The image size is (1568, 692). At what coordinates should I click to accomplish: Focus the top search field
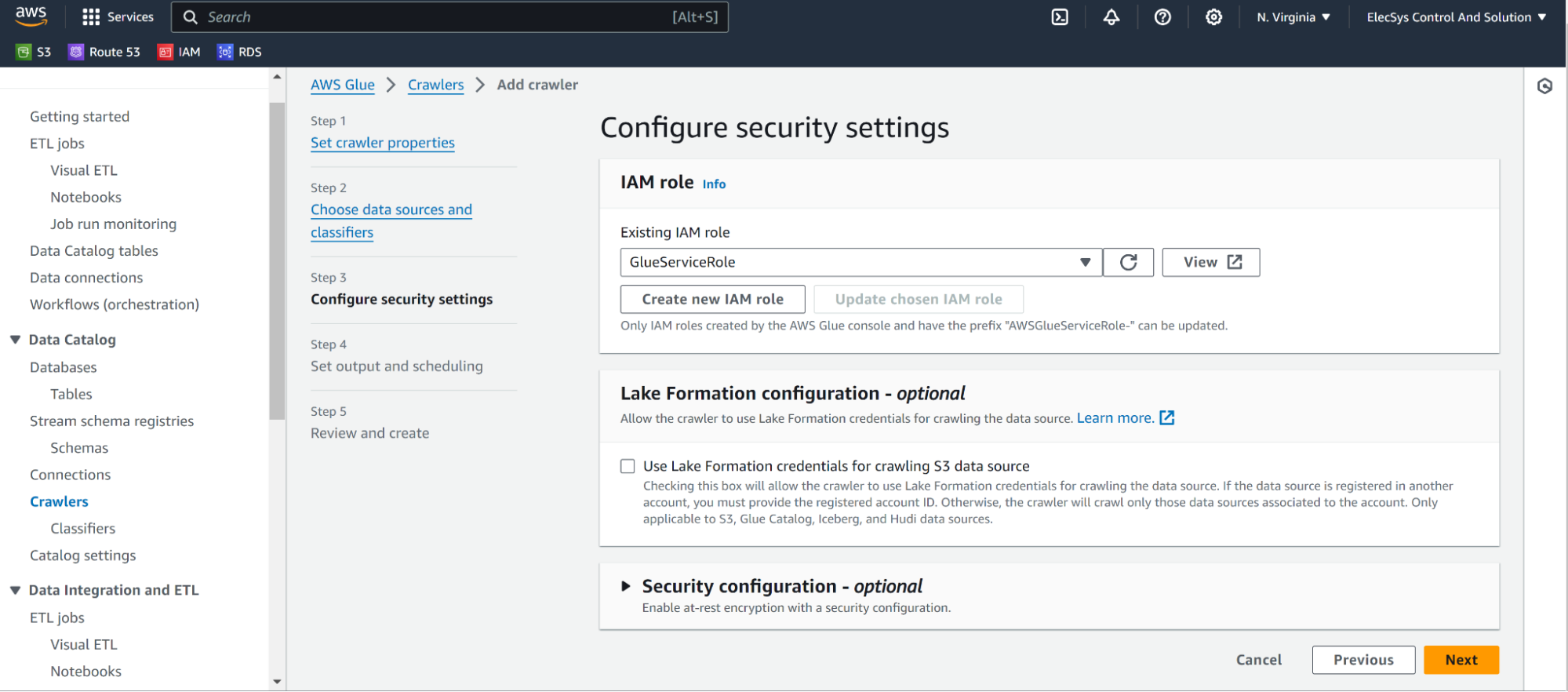pyautogui.click(x=449, y=16)
